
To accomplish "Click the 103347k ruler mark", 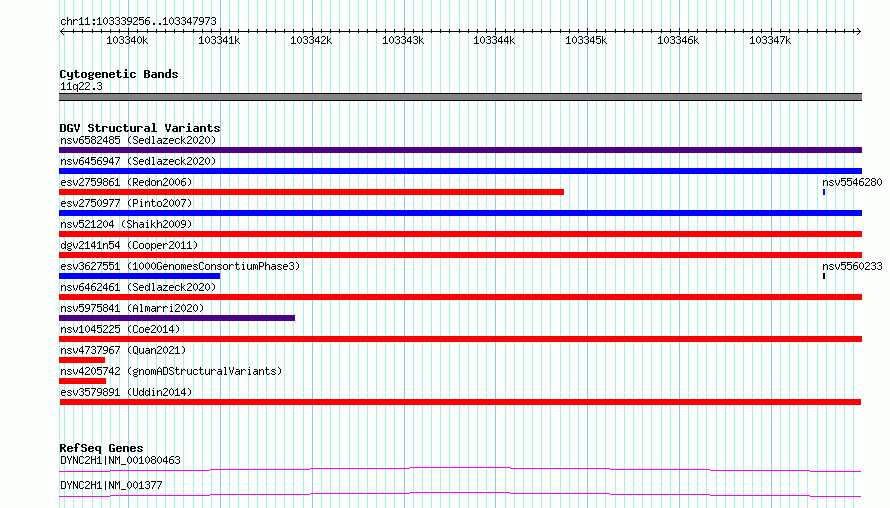I will tap(770, 40).
